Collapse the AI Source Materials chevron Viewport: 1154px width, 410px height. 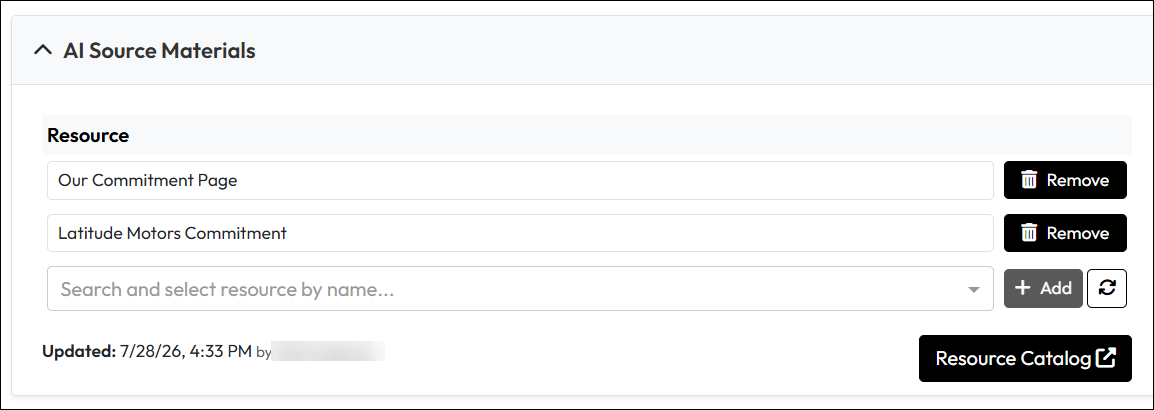click(43, 50)
